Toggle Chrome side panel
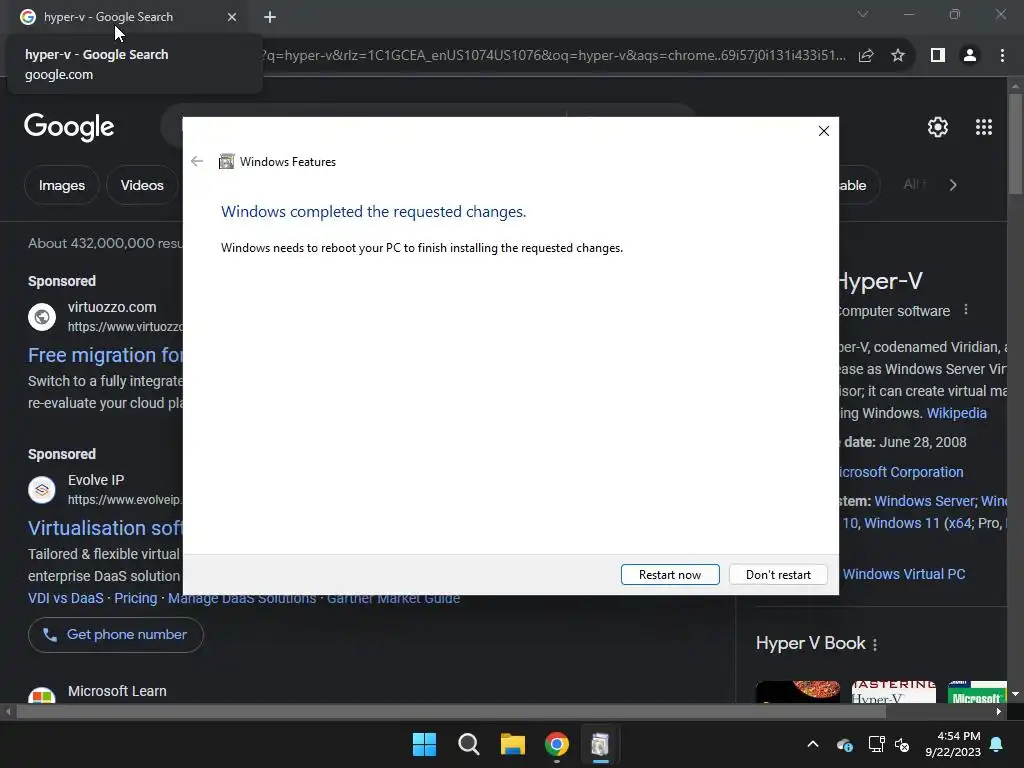 click(x=938, y=56)
